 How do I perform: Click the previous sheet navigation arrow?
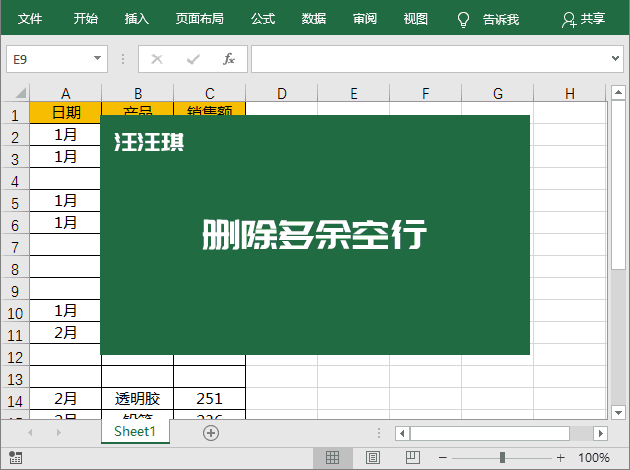click(x=30, y=433)
